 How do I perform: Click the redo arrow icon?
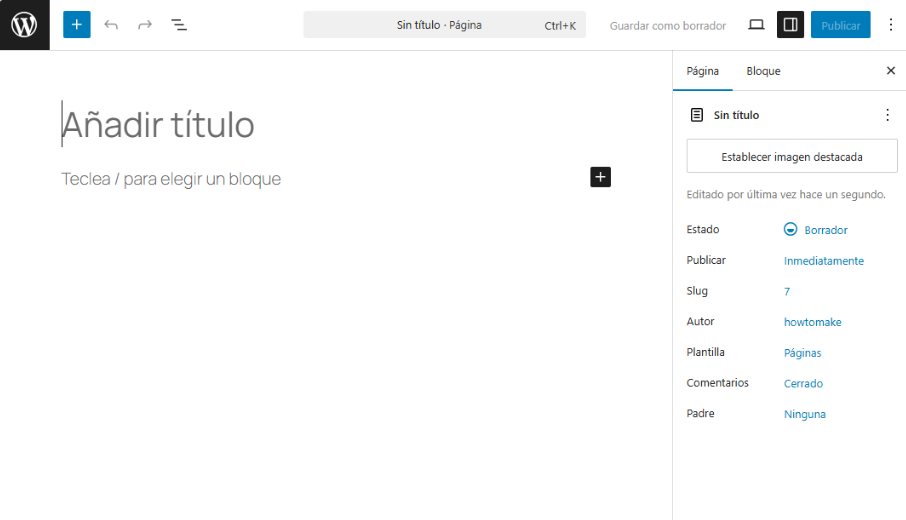tap(145, 25)
